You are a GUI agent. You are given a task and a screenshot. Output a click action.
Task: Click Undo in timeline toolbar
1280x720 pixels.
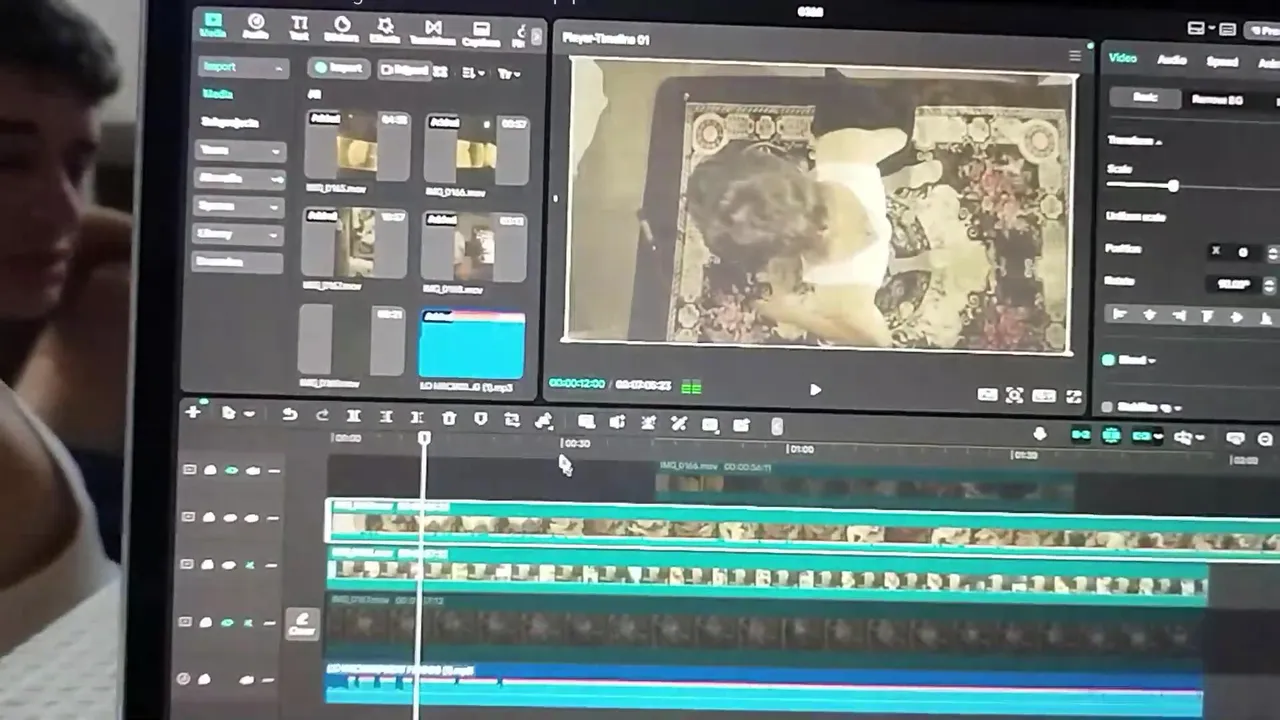tap(290, 415)
